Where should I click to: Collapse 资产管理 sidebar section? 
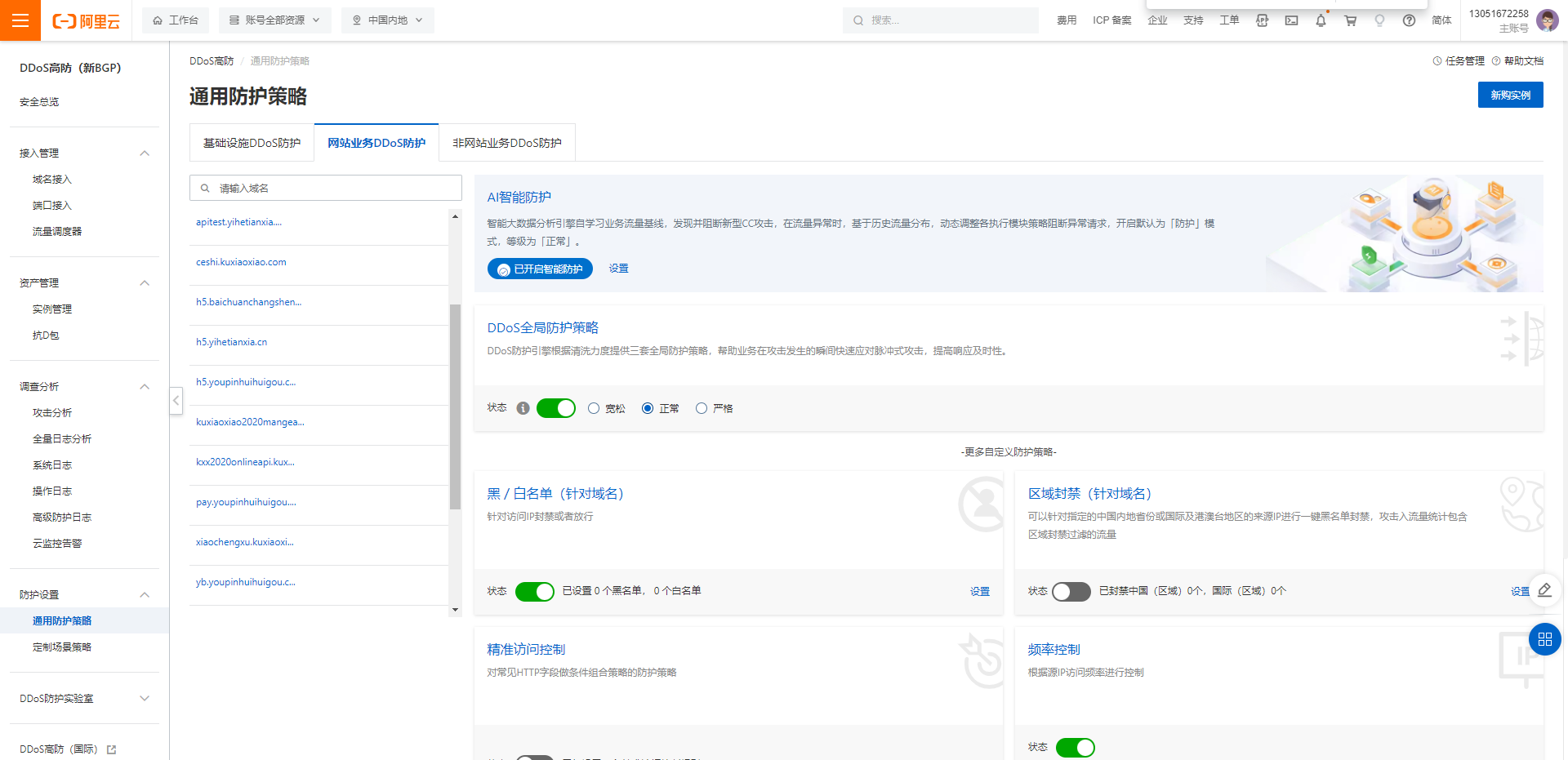tap(145, 283)
